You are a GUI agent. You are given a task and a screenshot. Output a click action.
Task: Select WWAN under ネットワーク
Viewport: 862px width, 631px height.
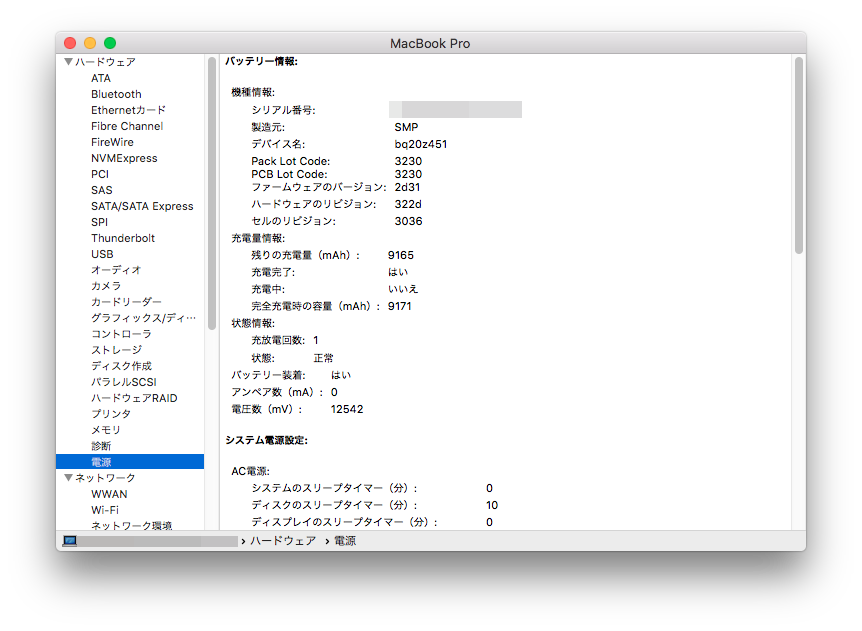point(109,494)
